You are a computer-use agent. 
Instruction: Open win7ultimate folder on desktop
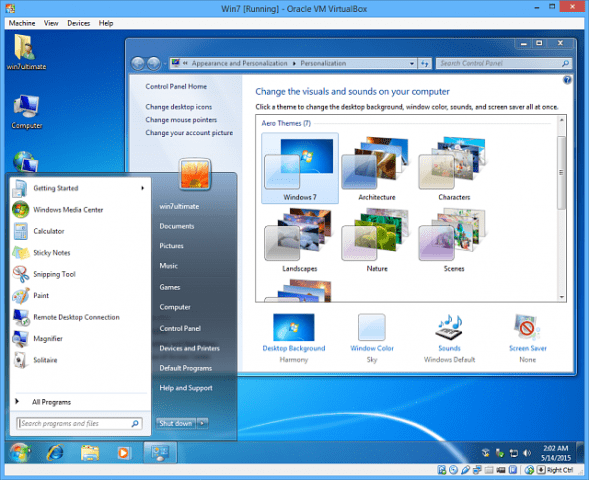point(26,52)
